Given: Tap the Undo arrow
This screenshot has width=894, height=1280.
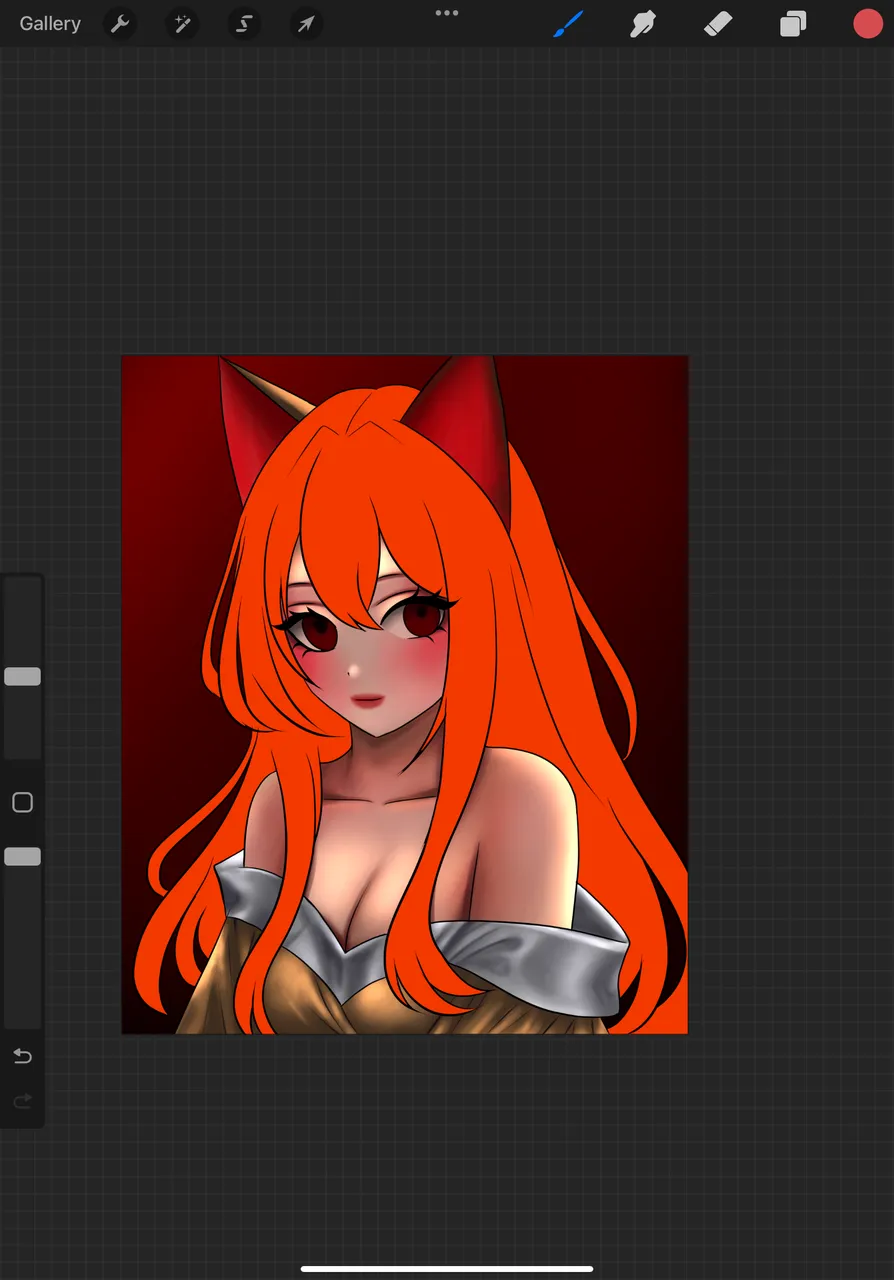Looking at the screenshot, I should coord(22,1056).
